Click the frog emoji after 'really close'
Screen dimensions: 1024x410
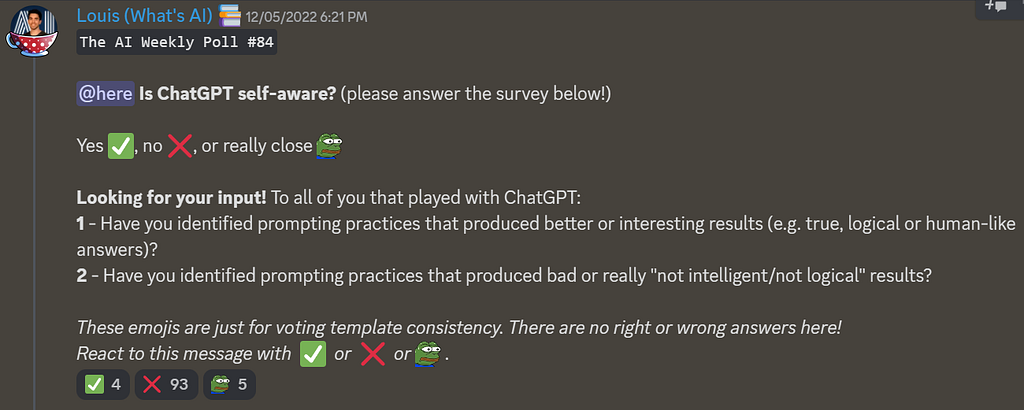[329, 146]
